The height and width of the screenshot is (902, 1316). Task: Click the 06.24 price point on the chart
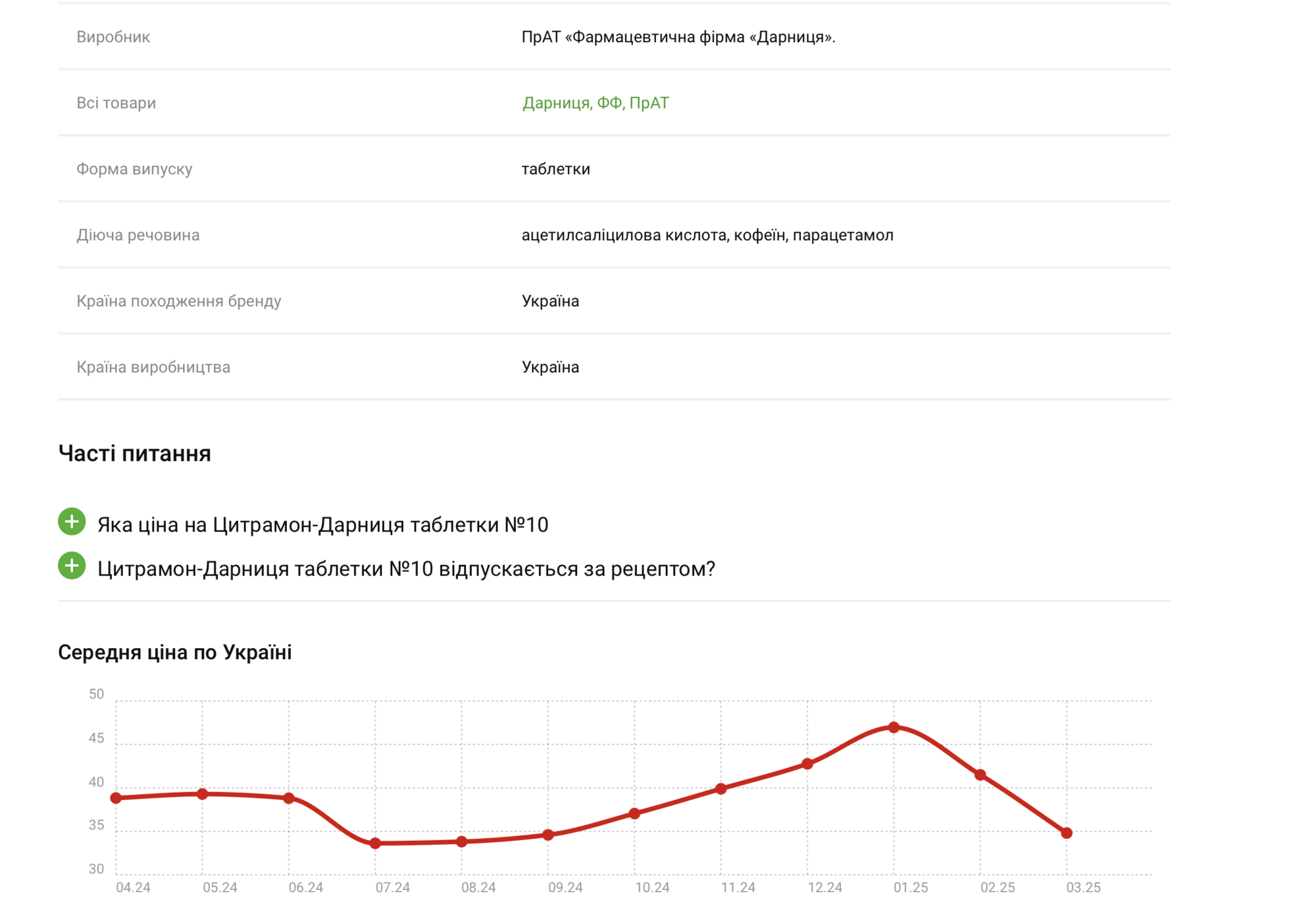[289, 798]
